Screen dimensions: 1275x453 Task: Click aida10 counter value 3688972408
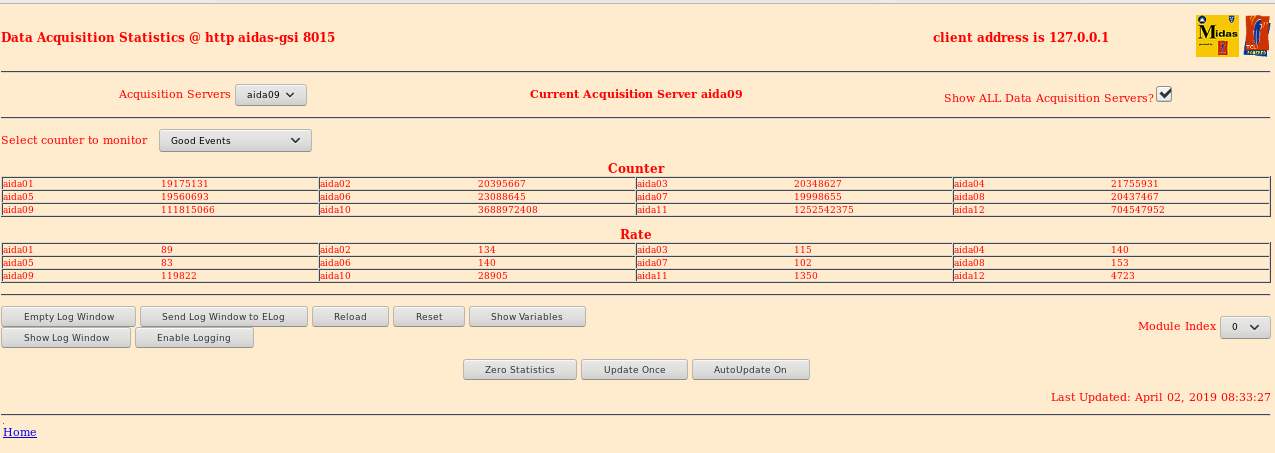[508, 210]
